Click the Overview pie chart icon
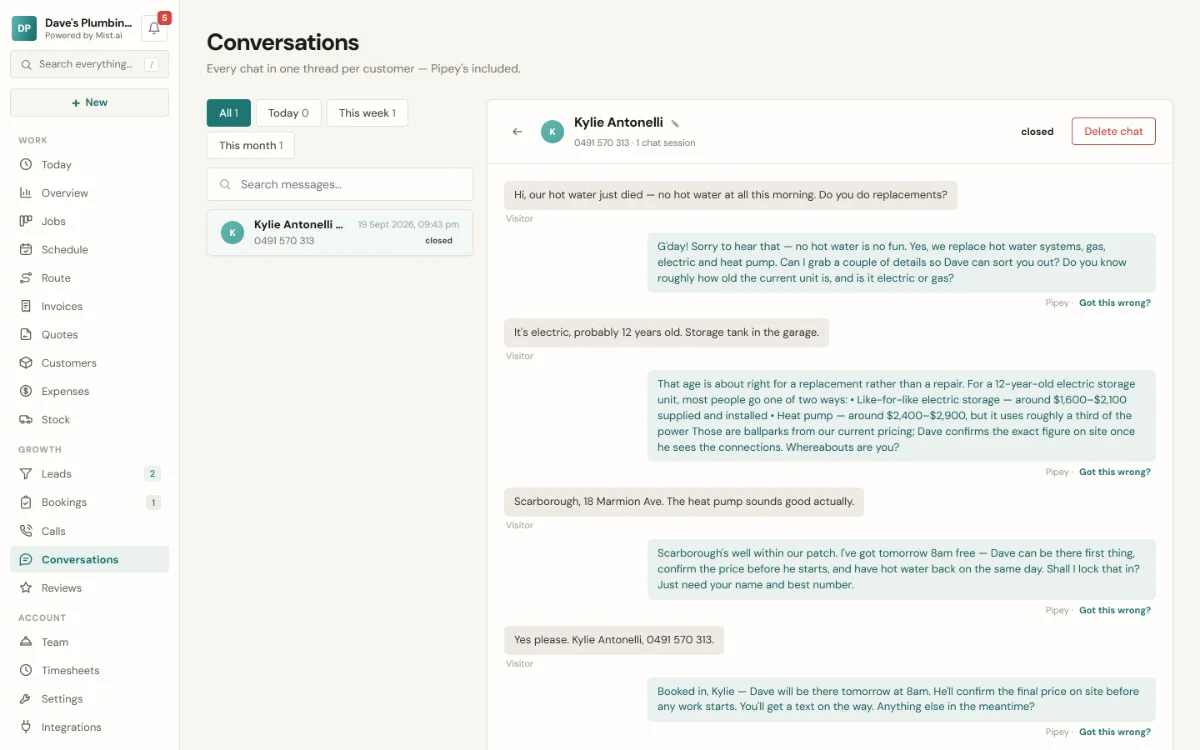This screenshot has height=750, width=1200. 26,193
